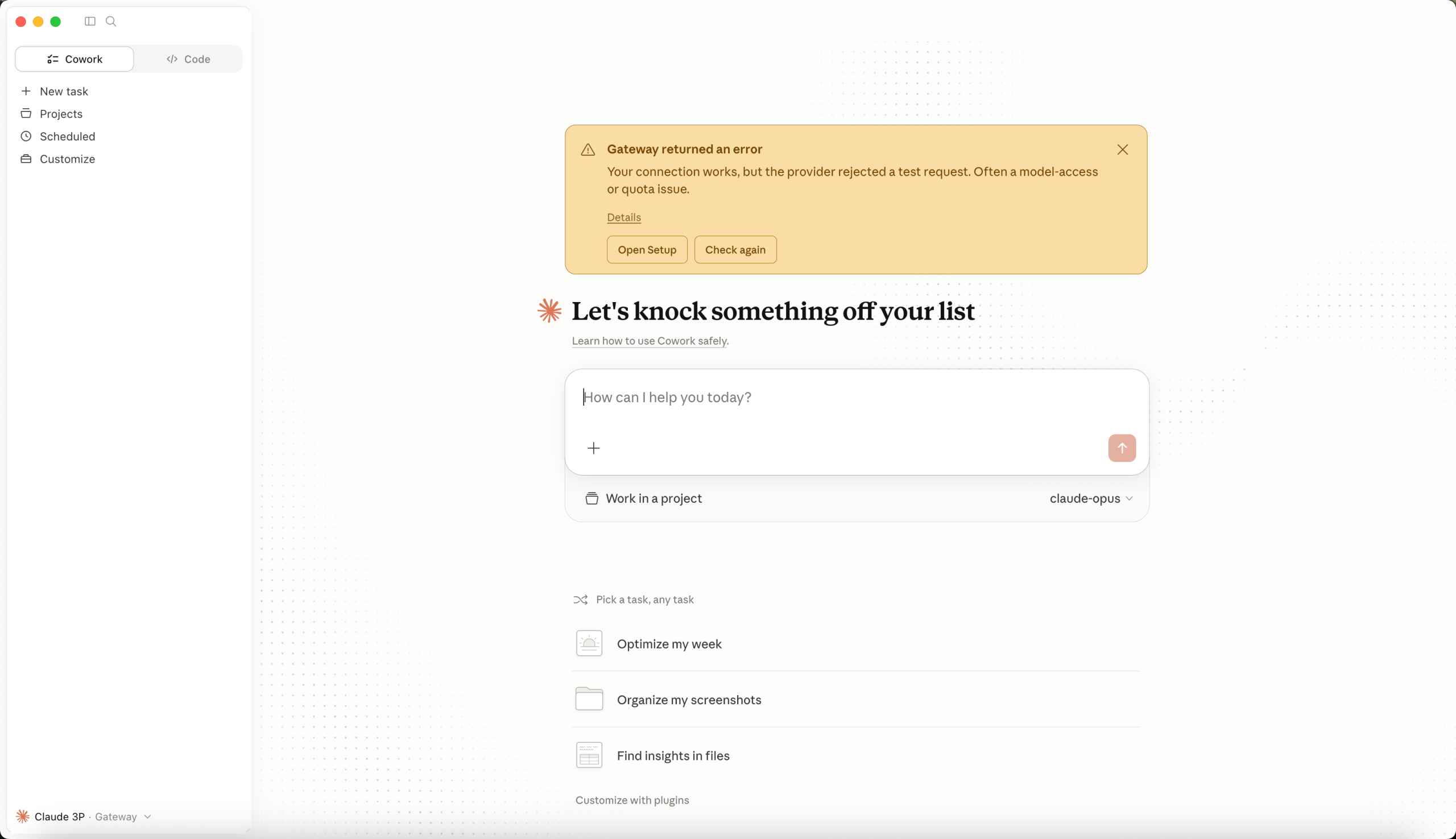Dismiss the gateway error banner
This screenshot has width=1456, height=839.
(x=1122, y=150)
